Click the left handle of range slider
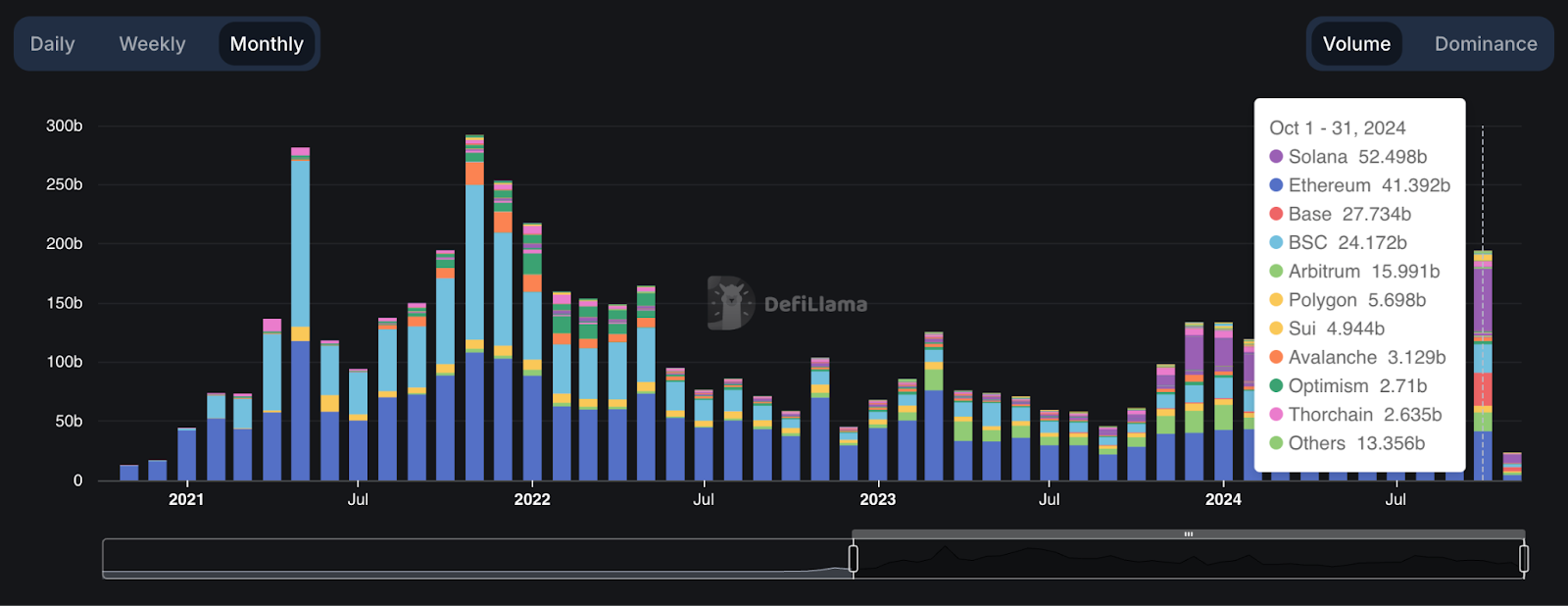 click(x=854, y=558)
